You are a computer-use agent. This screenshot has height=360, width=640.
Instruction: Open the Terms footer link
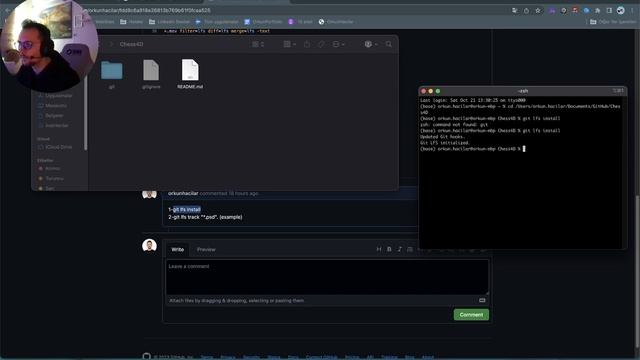207,357
